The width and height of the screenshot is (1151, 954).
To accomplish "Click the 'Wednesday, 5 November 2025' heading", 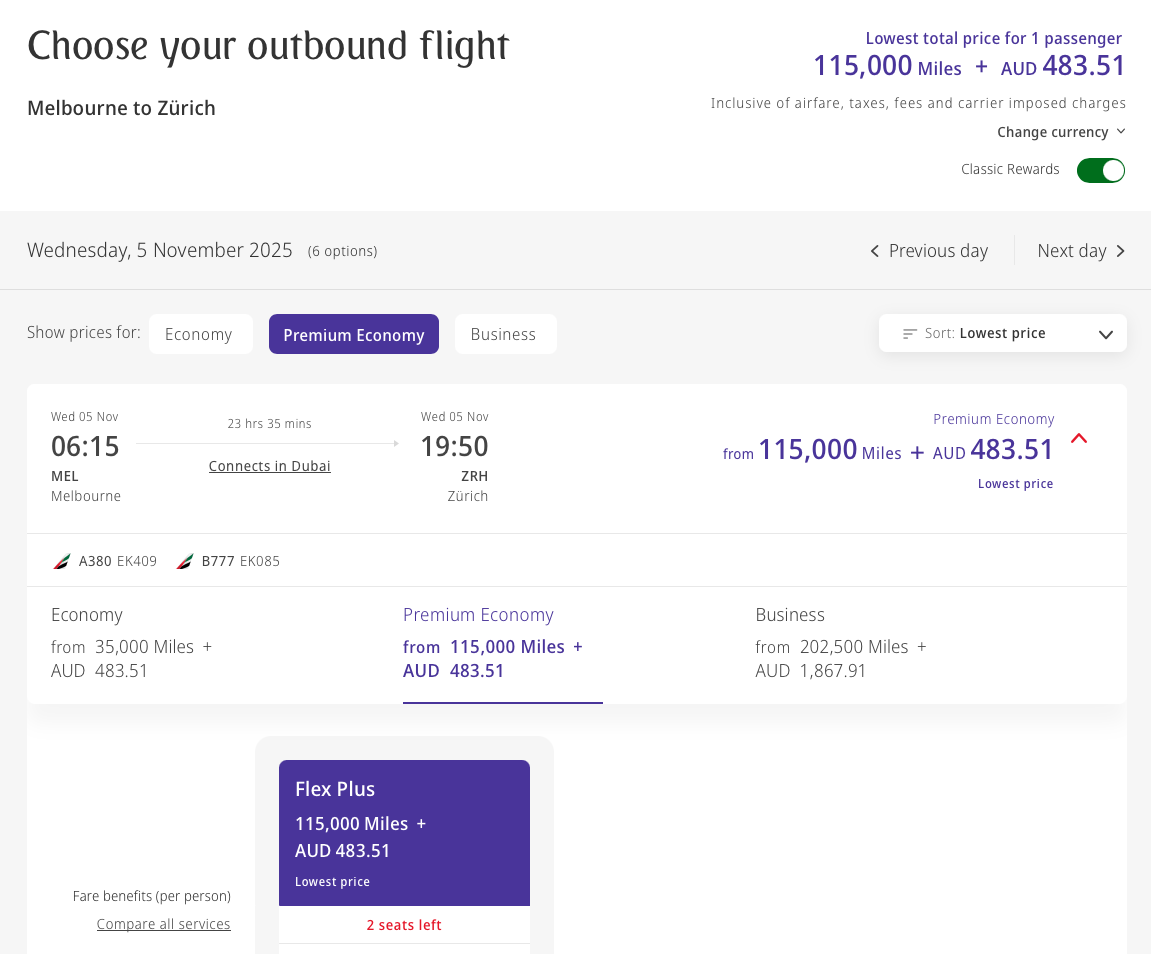I will [x=160, y=250].
